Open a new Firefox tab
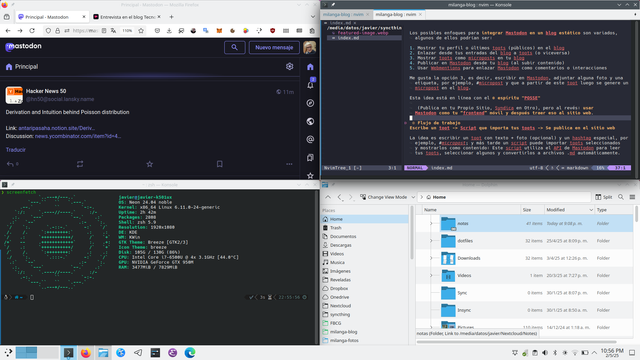The width and height of the screenshot is (640, 360). tap(171, 17)
